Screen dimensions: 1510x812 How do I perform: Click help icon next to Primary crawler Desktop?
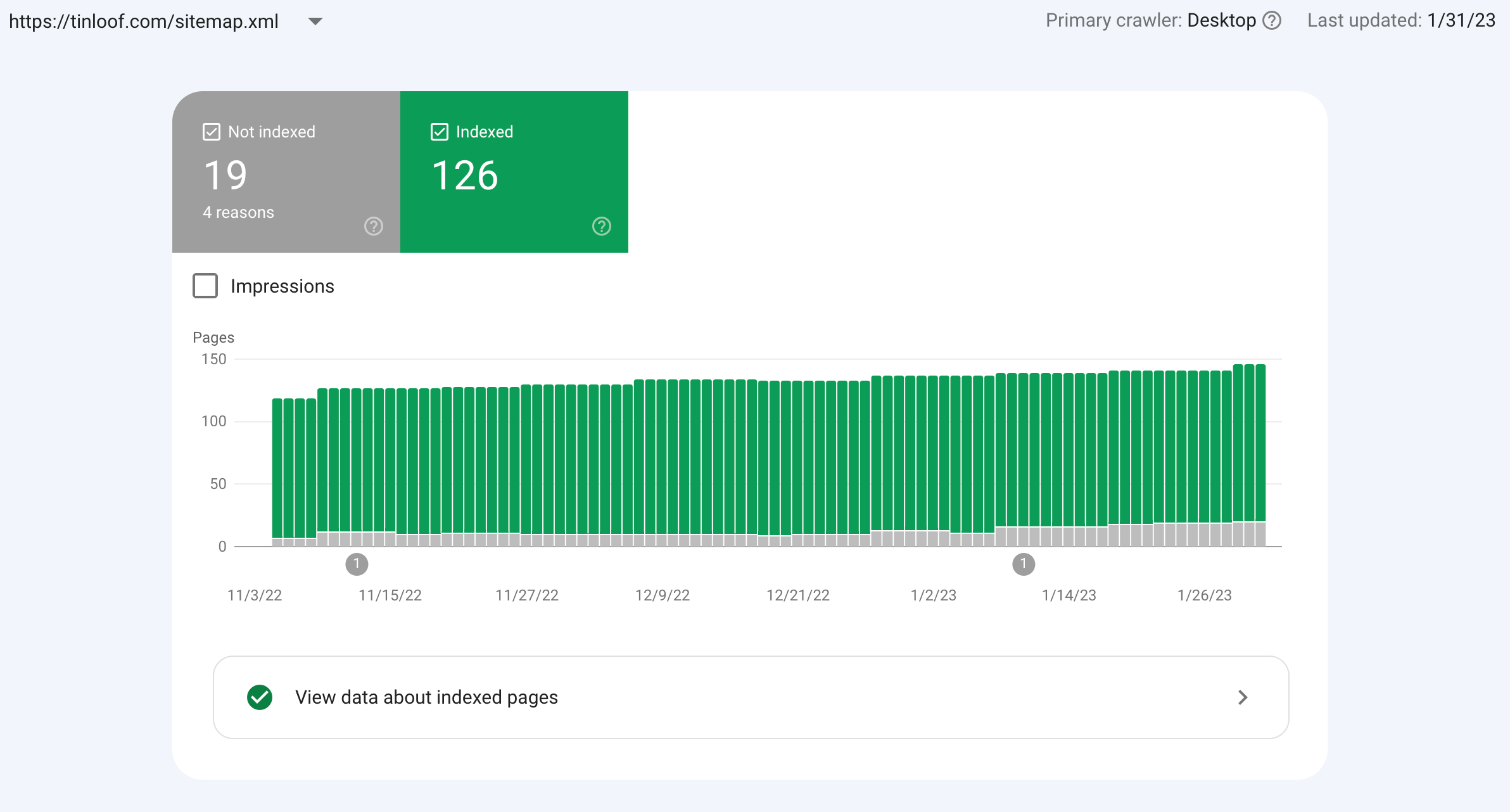click(1272, 21)
